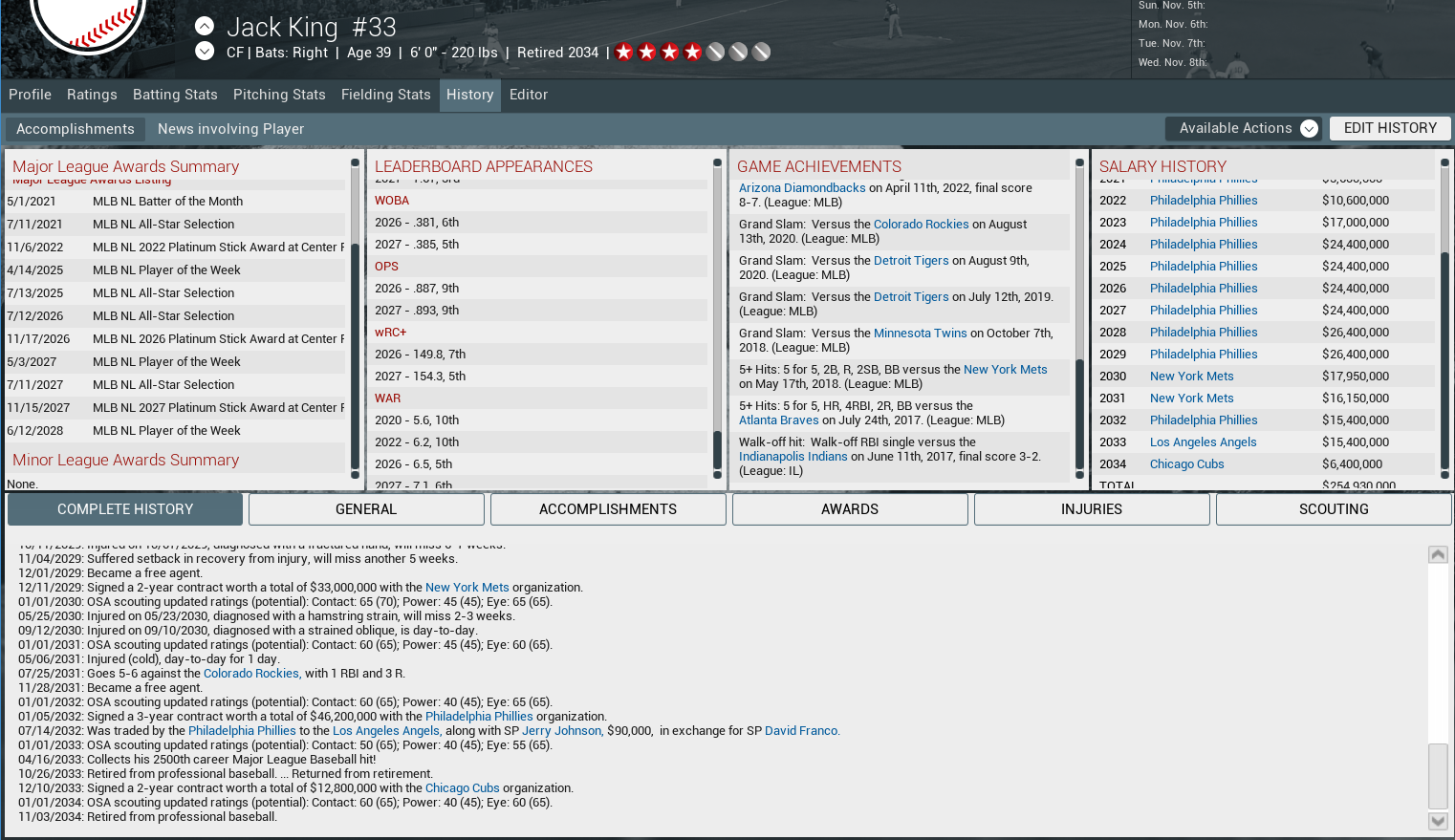This screenshot has height=840, width=1455.
Task: Open Detroit Tigers link for August 9th
Action: (911, 261)
